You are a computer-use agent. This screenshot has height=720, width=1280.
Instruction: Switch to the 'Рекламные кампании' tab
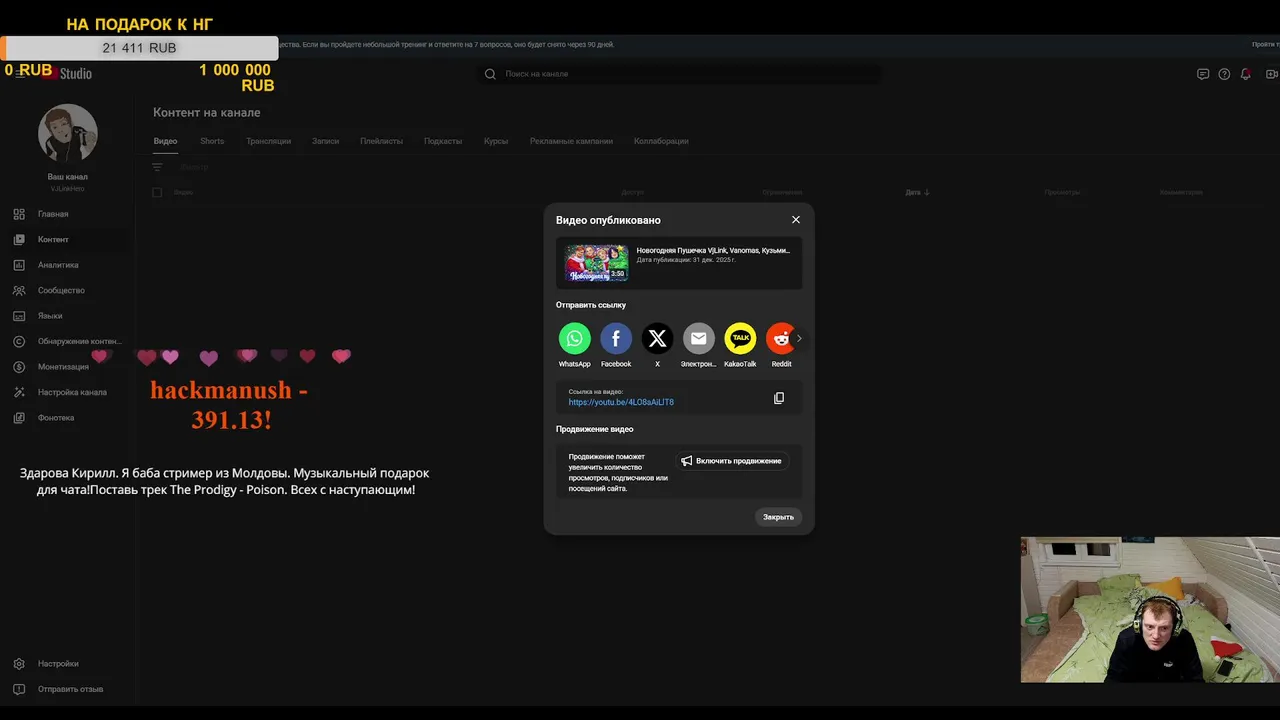coord(571,141)
